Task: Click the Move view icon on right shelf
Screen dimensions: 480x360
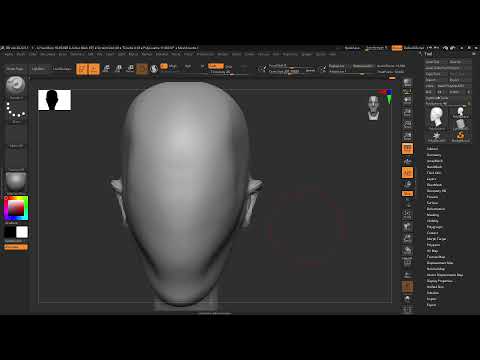Action: tap(407, 227)
